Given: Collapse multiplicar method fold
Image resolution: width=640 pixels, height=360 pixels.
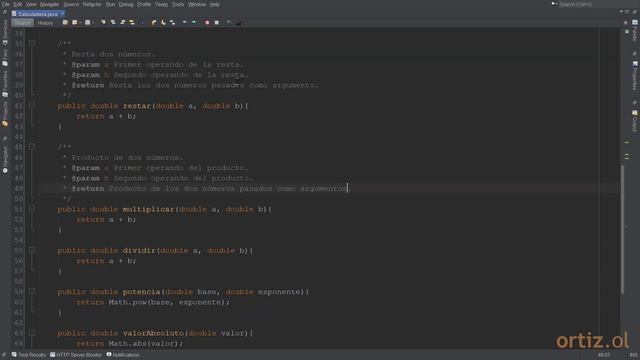Looking at the screenshot, I should pos(32,209).
